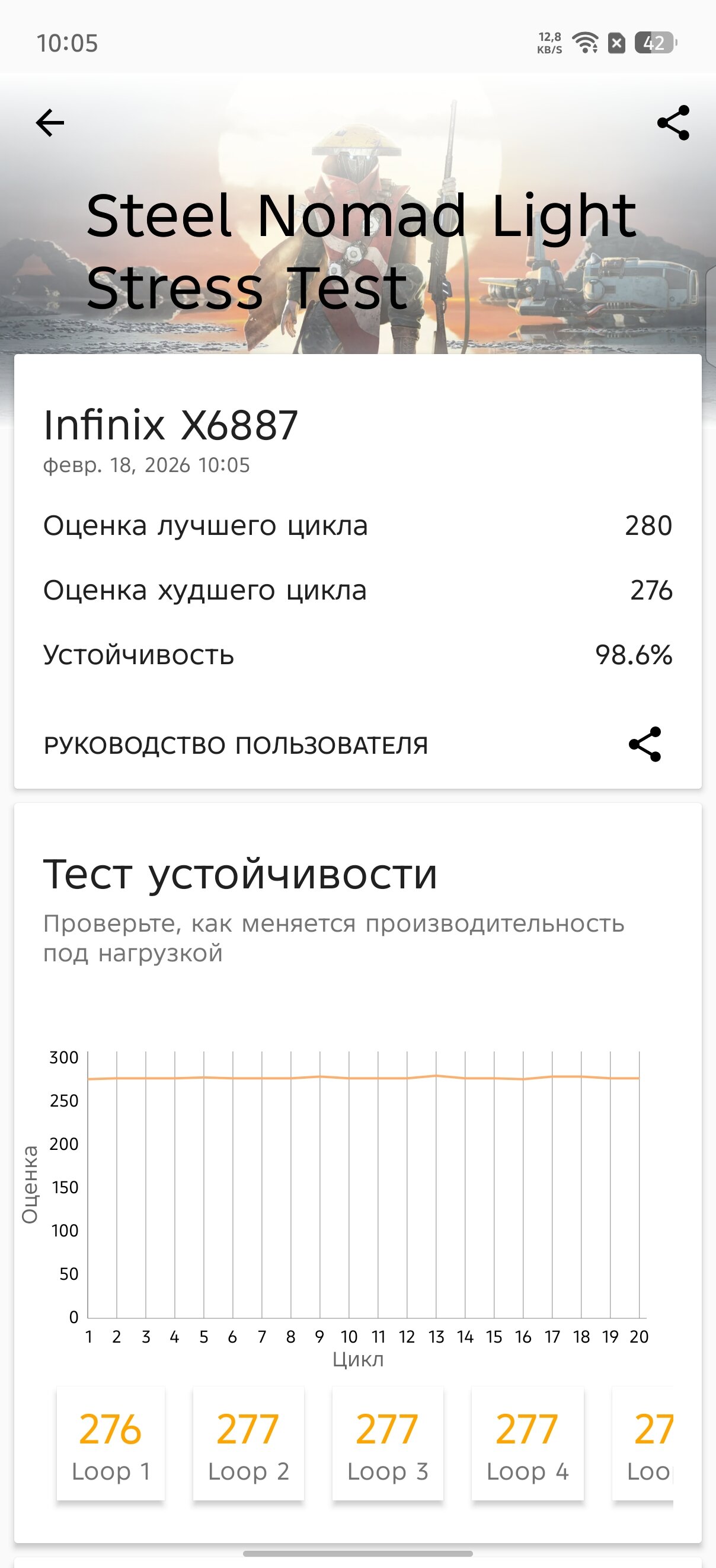Tap the SIM error status icon
This screenshot has height=1568, width=716.
[616, 43]
